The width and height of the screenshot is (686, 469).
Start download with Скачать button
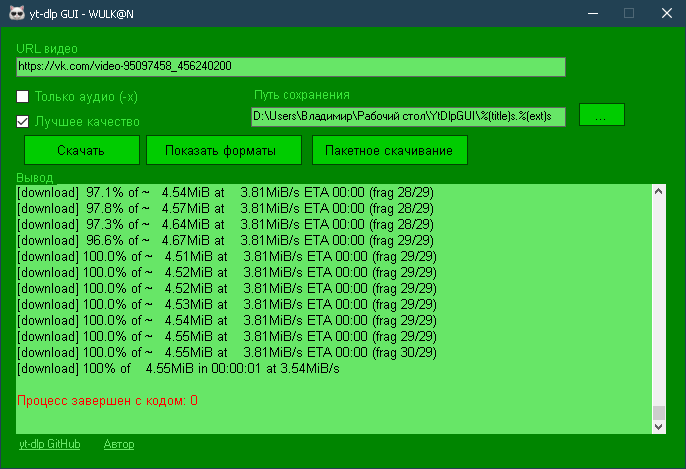[x=82, y=150]
